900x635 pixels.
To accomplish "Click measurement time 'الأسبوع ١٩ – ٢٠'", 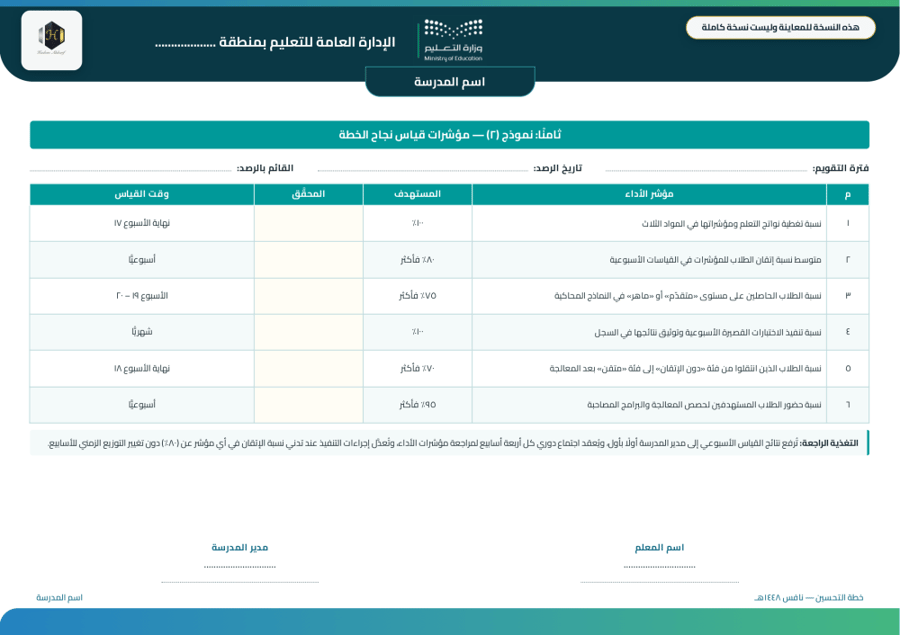I will 142,296.
